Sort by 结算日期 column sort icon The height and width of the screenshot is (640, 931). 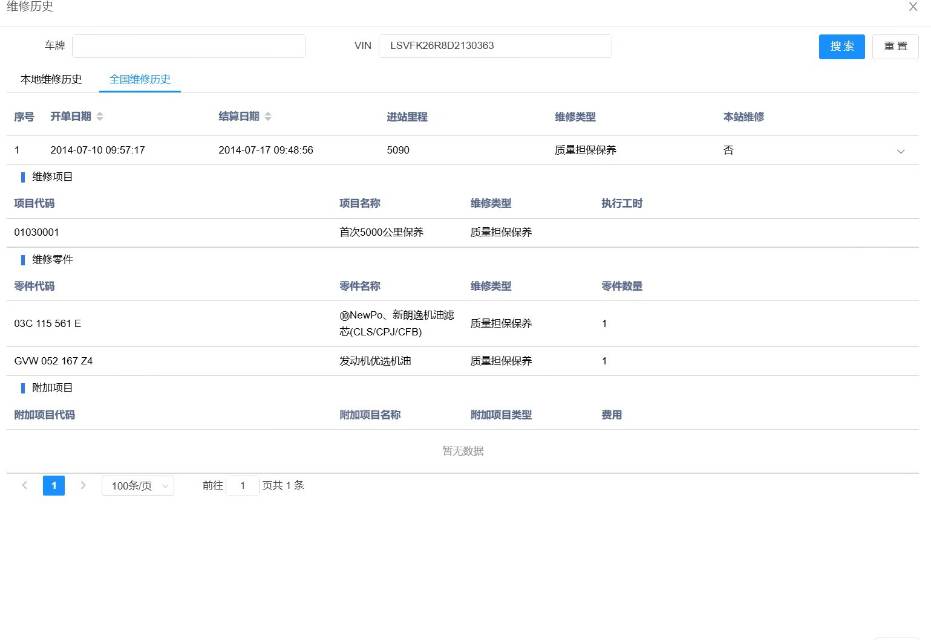coord(268,116)
